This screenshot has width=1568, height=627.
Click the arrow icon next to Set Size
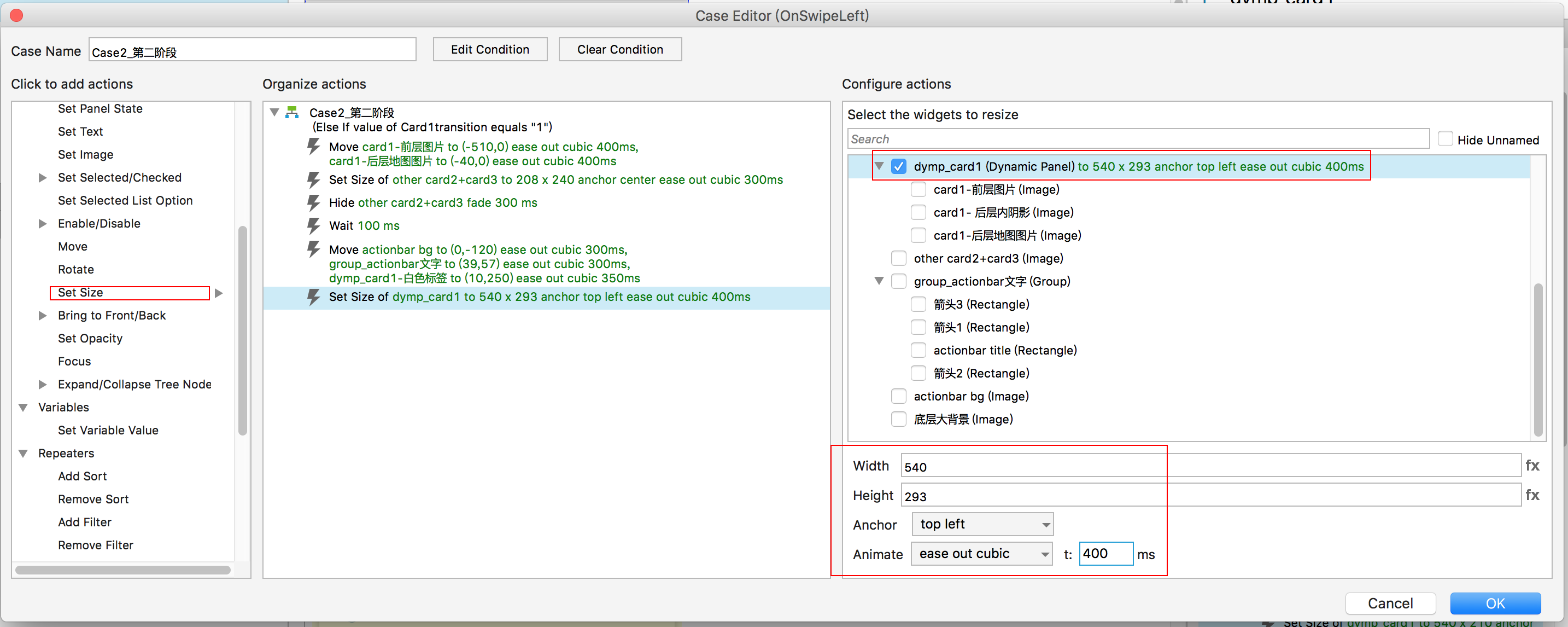pyautogui.click(x=219, y=293)
